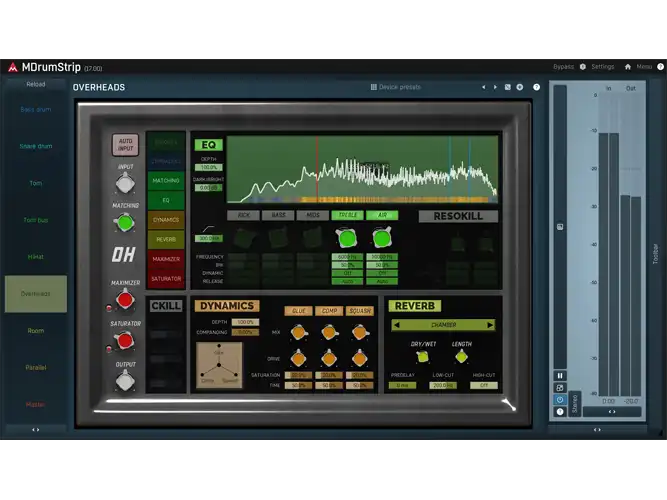Viewport: 667px width, 500px height.
Task: Click the reverb Dry/Wet knob
Action: click(423, 357)
